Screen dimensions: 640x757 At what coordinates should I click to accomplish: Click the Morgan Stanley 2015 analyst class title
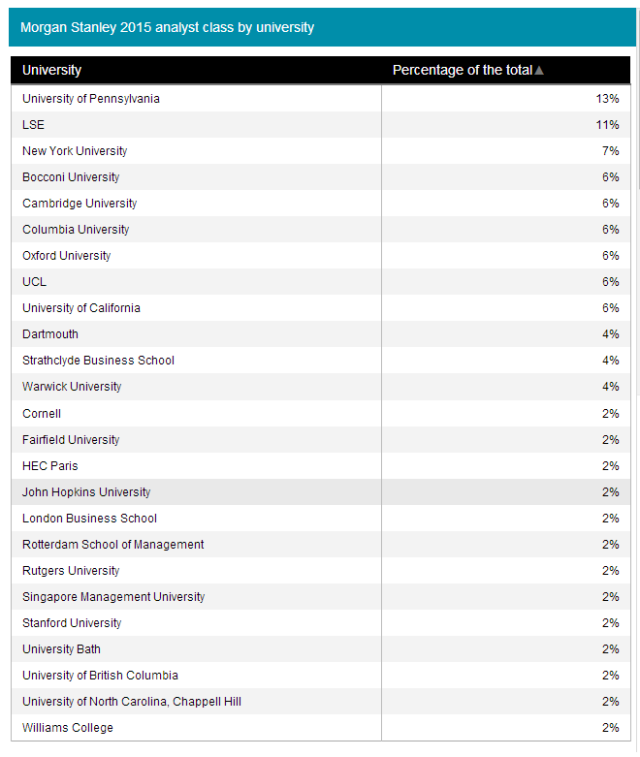pos(167,27)
